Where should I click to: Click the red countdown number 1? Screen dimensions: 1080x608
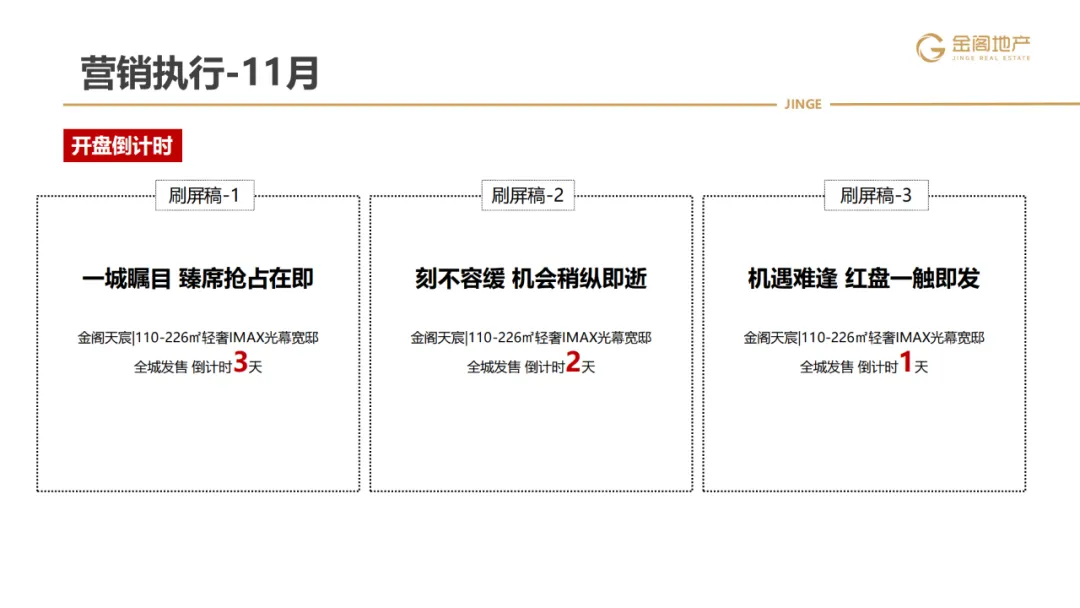[x=906, y=361]
